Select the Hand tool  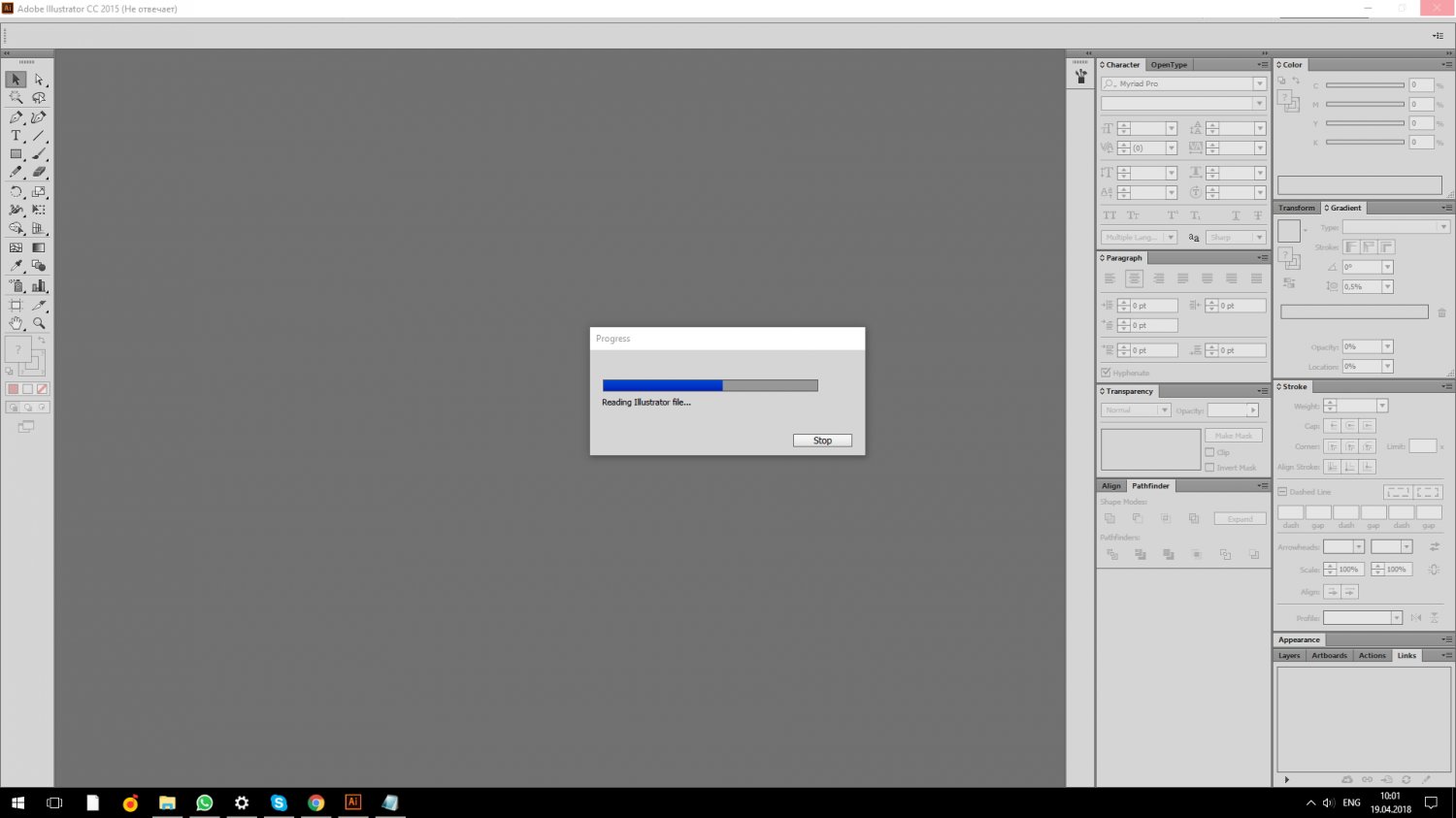(16, 323)
